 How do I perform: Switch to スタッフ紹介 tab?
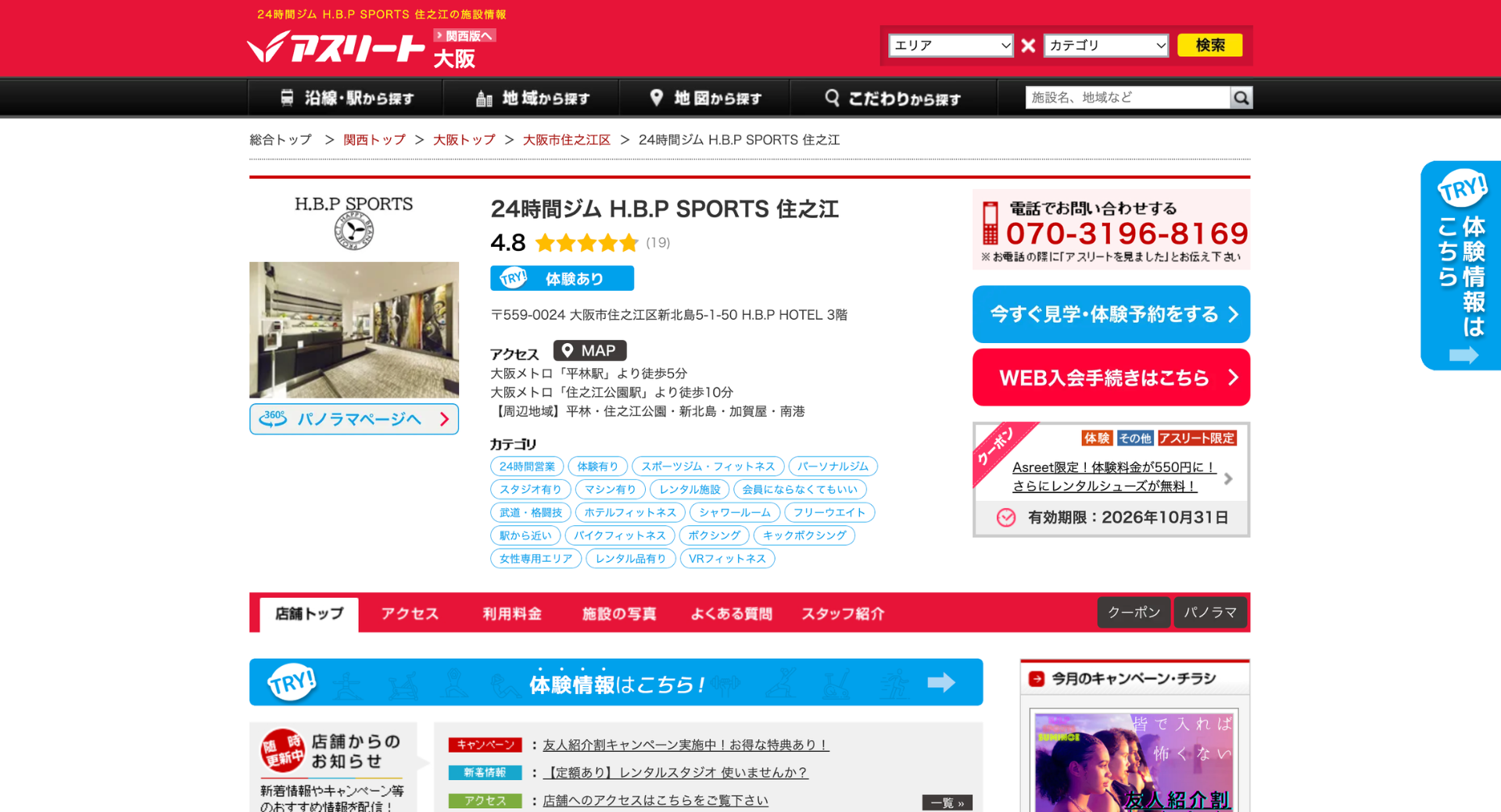click(x=843, y=614)
